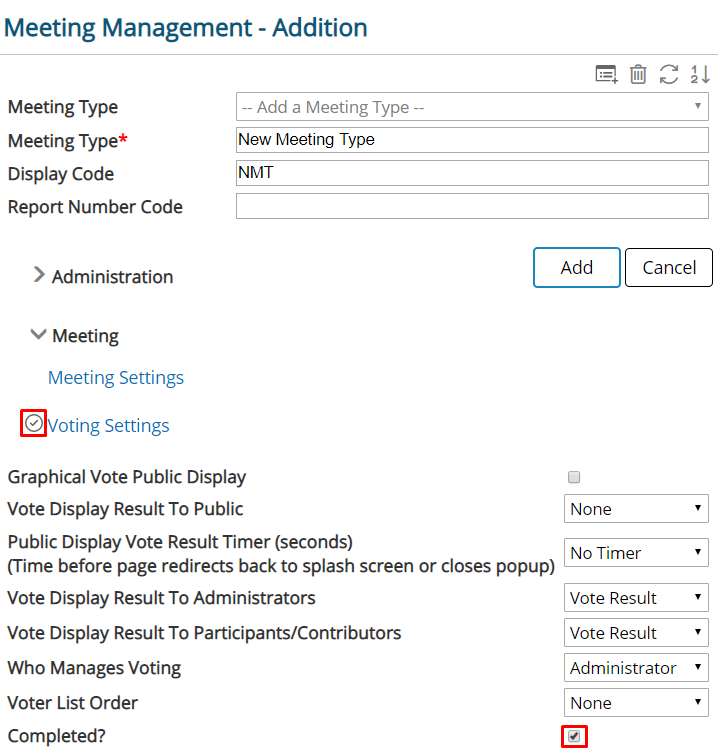Click the refresh arrows icon
Screen dimensions: 718x749
click(669, 74)
